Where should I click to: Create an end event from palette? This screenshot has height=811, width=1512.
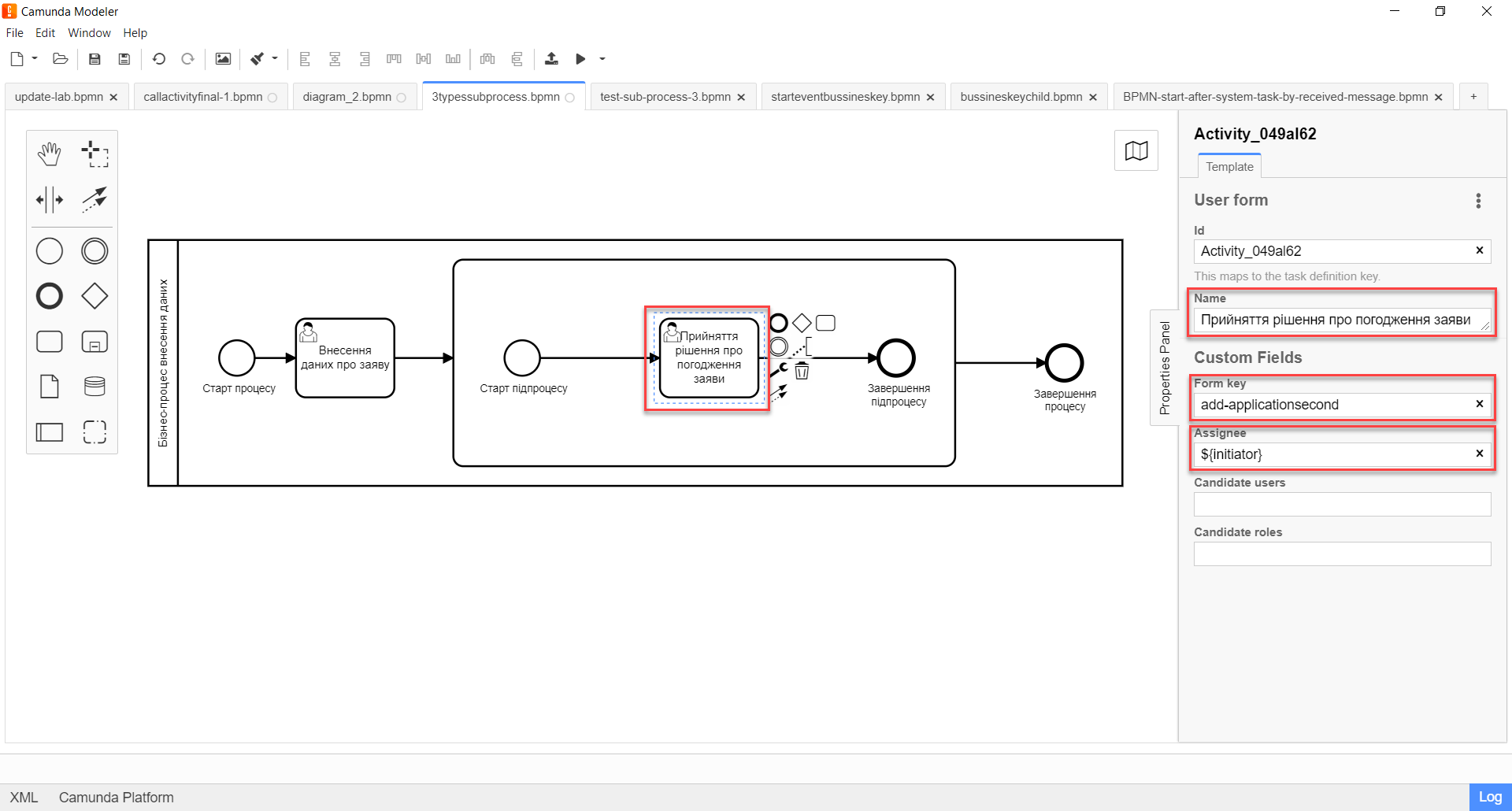pos(49,296)
